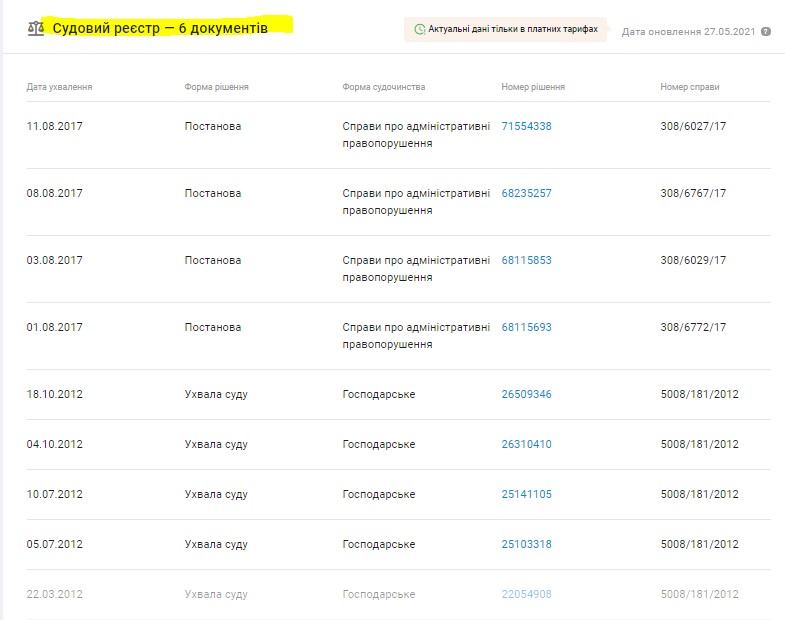Open the faded decision link 22054908
This screenshot has width=785, height=620.
(526, 595)
